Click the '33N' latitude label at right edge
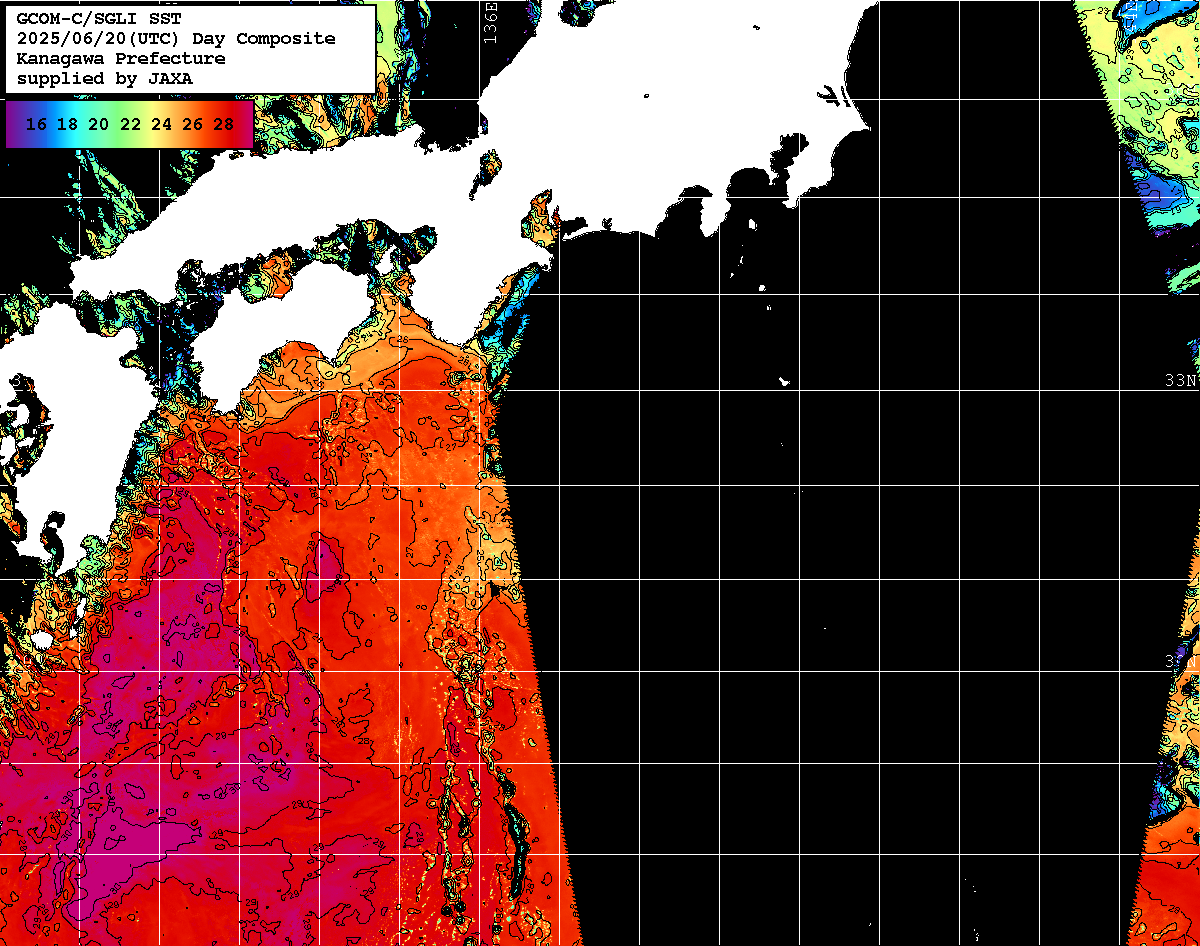This screenshot has width=1200, height=946. [1181, 380]
